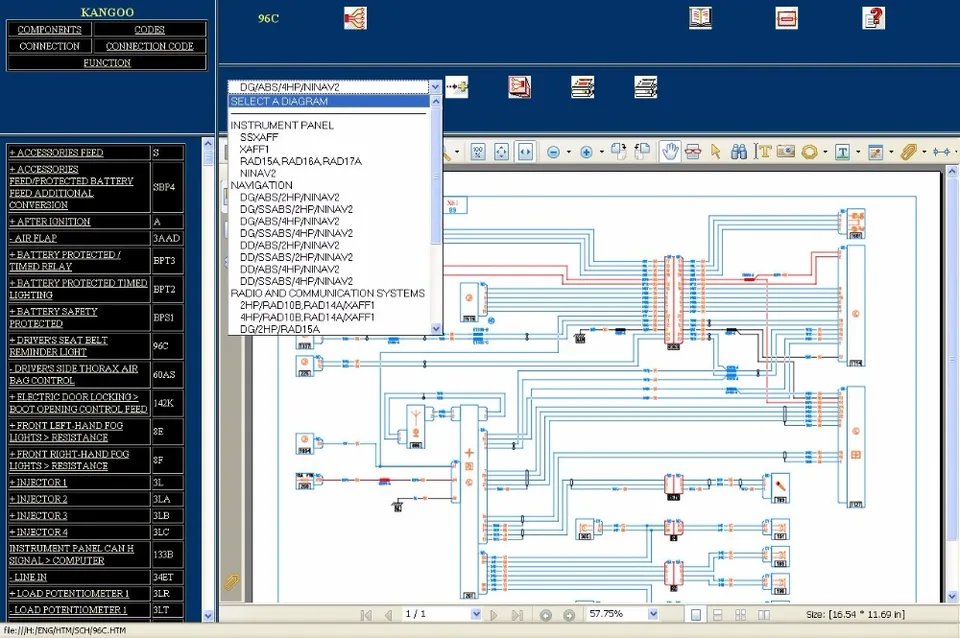Toggle facing continuous layout
Viewport: 960px width, 638px height.
(740, 615)
